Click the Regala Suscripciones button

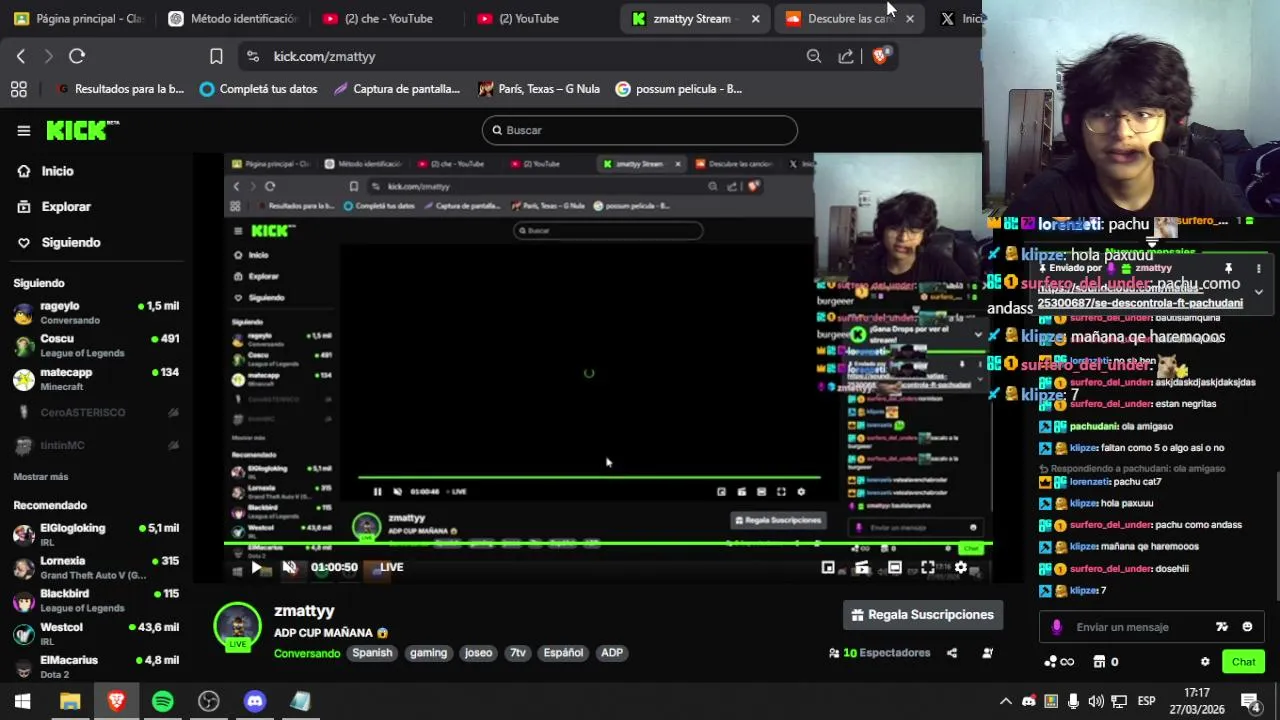click(x=923, y=615)
